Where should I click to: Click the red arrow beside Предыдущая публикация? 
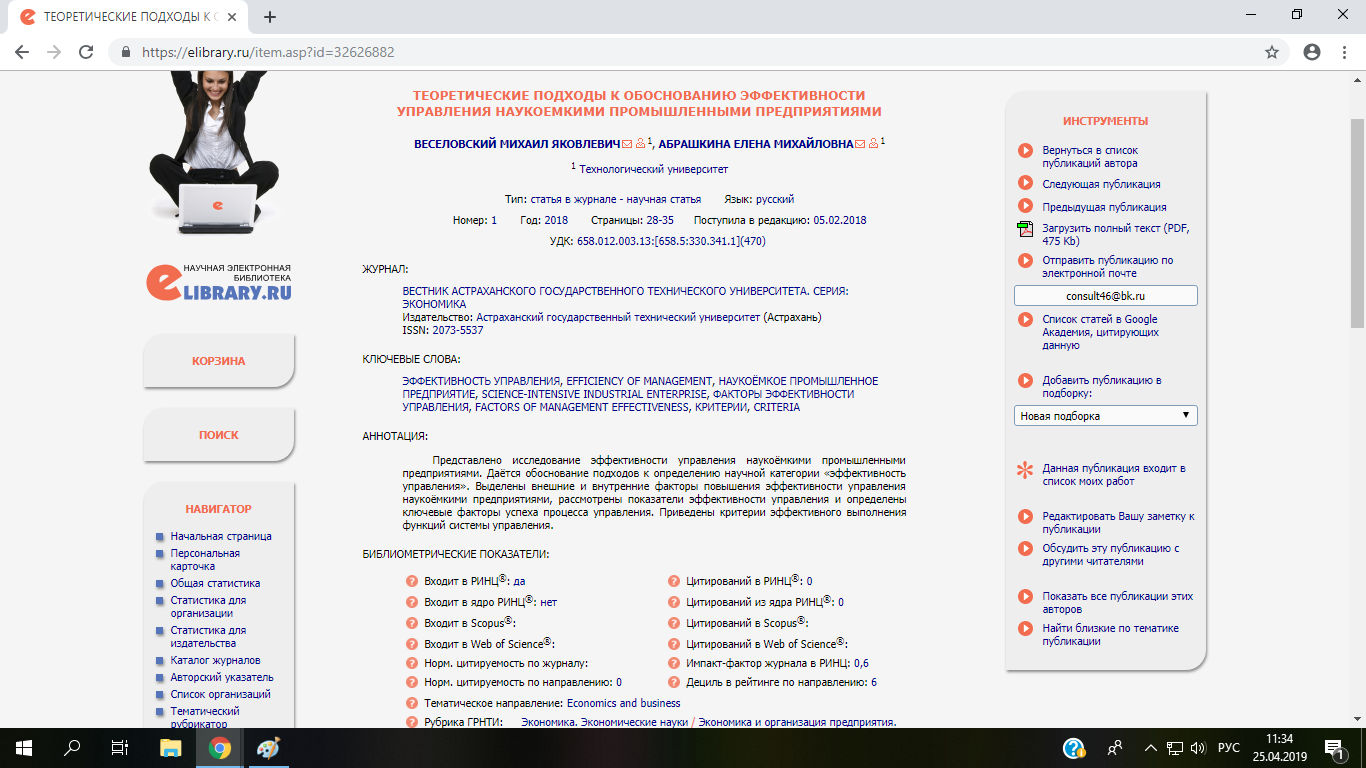1025,206
